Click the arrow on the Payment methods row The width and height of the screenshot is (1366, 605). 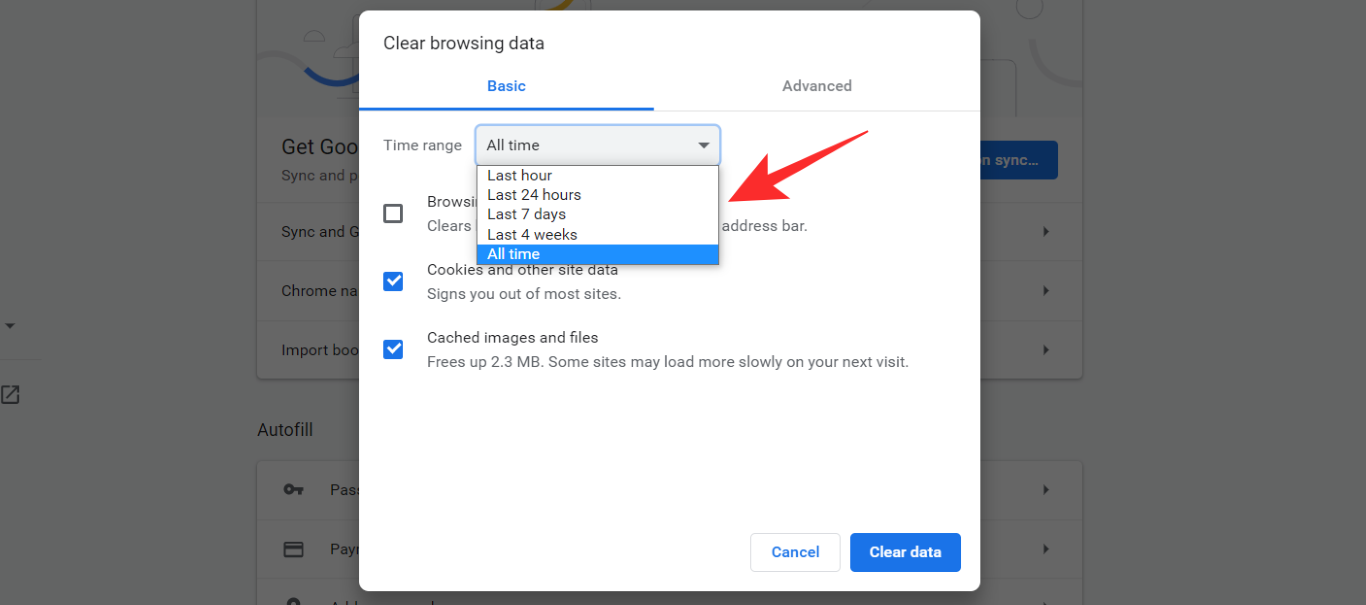(1046, 549)
